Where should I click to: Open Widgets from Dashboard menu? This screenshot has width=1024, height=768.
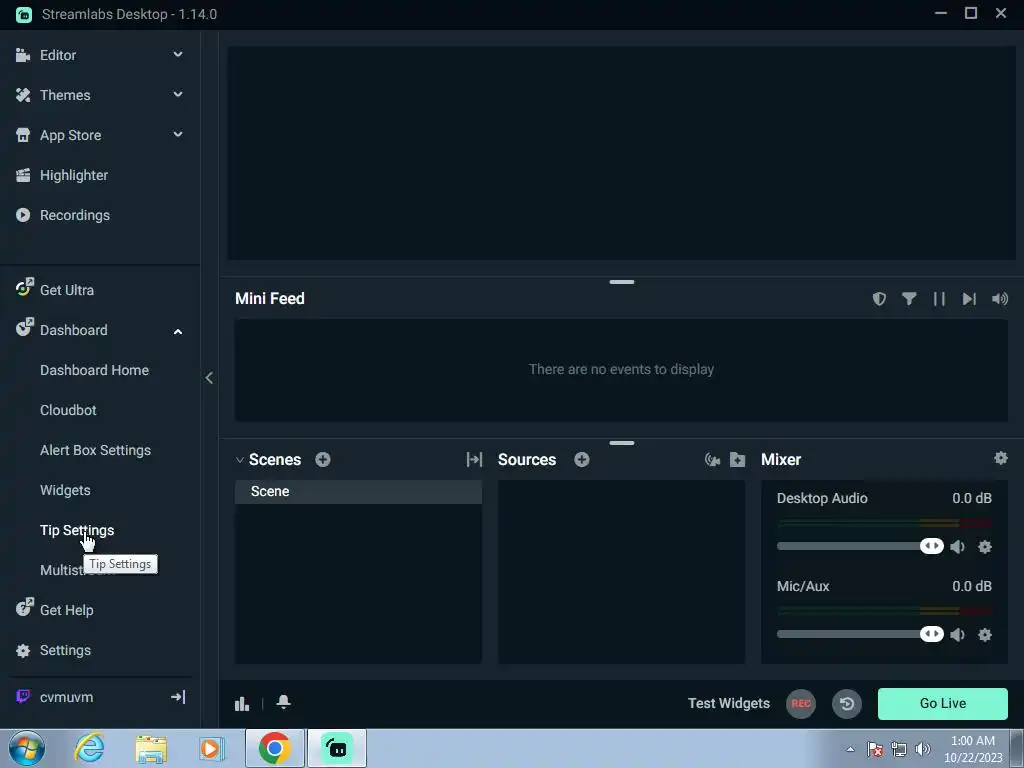pyautogui.click(x=65, y=490)
